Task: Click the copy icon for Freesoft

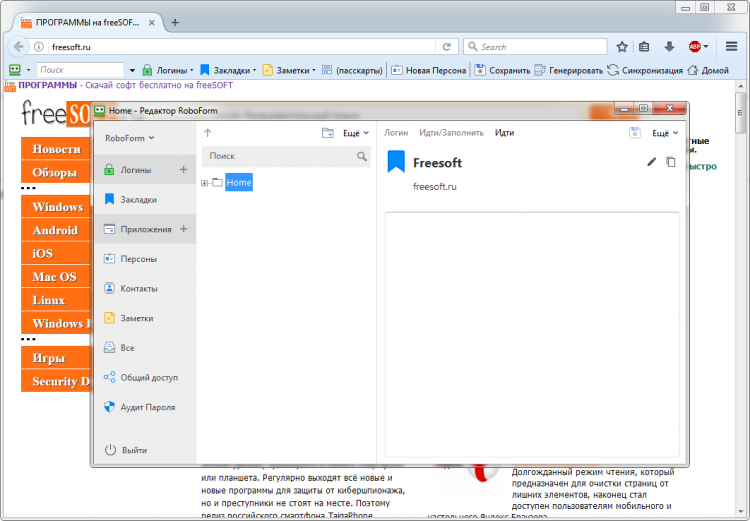Action: [671, 162]
